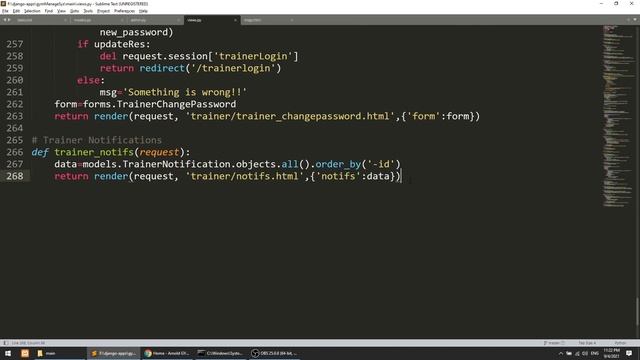Toggle side bar icon in status bar

[x=5, y=343]
